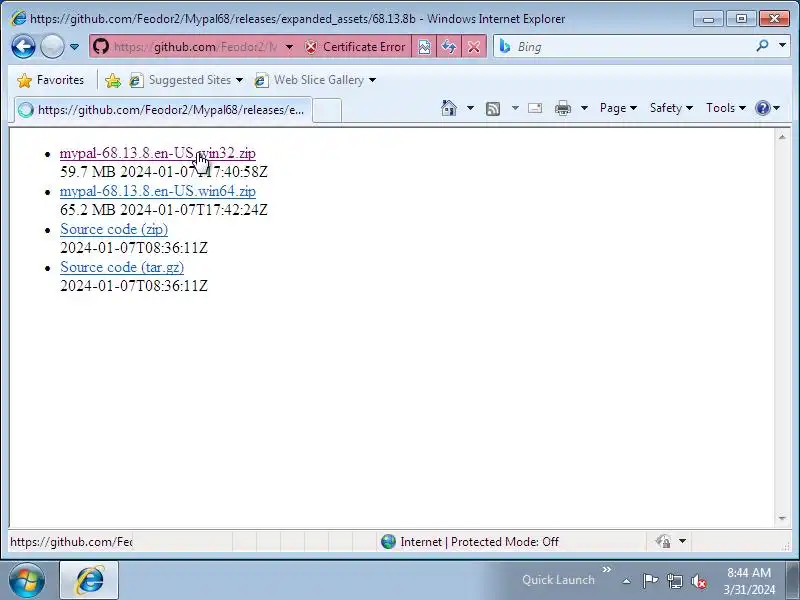This screenshot has height=600, width=800.
Task: Click the Forward navigation button
Action: click(x=52, y=47)
